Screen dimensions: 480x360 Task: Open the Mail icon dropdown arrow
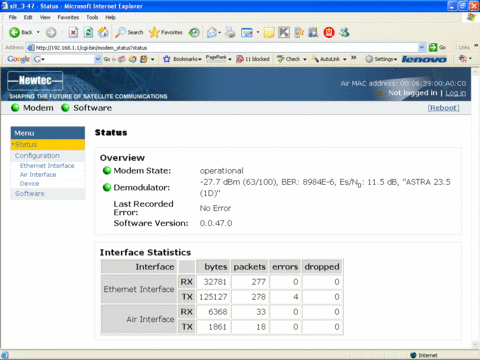click(x=219, y=32)
